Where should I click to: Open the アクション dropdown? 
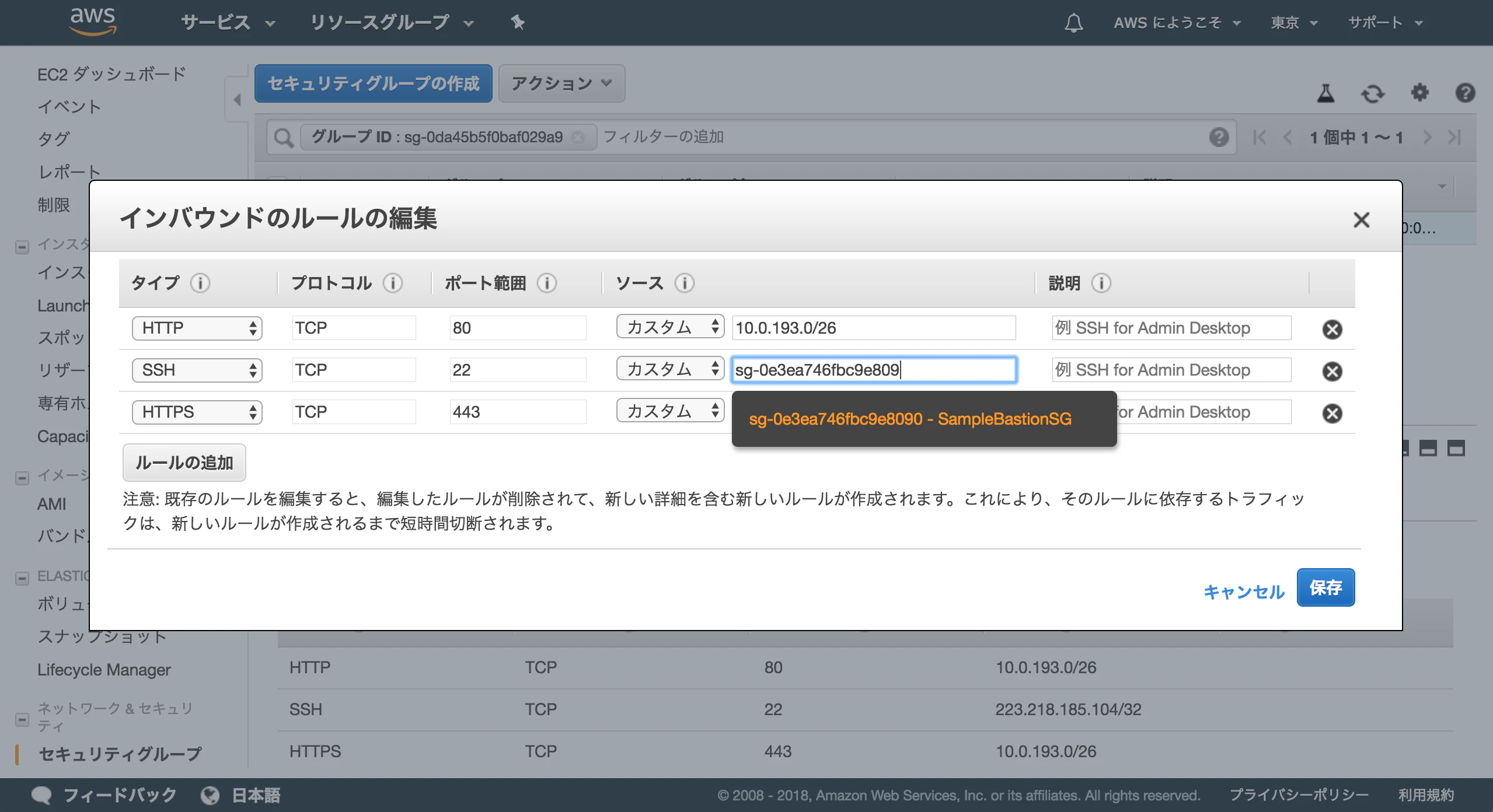(x=560, y=83)
